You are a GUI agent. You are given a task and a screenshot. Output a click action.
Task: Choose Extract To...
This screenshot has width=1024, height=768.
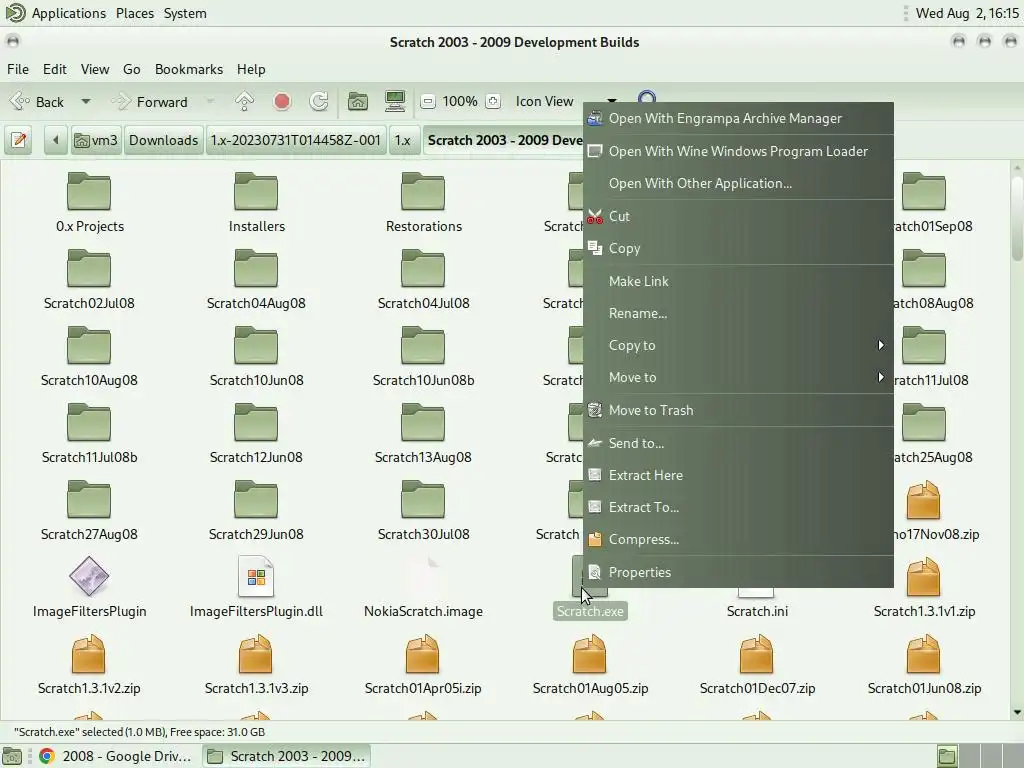point(738,507)
